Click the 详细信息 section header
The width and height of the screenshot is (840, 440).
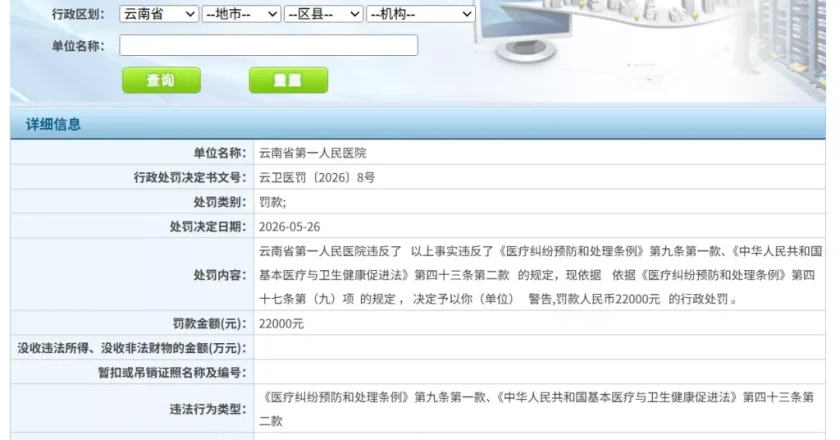pyautogui.click(x=53, y=124)
